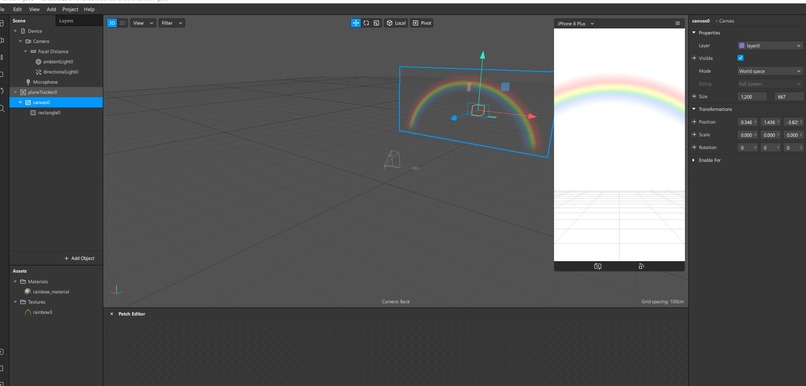The image size is (806, 386).
Task: Open the Edit menu
Action: point(17,9)
